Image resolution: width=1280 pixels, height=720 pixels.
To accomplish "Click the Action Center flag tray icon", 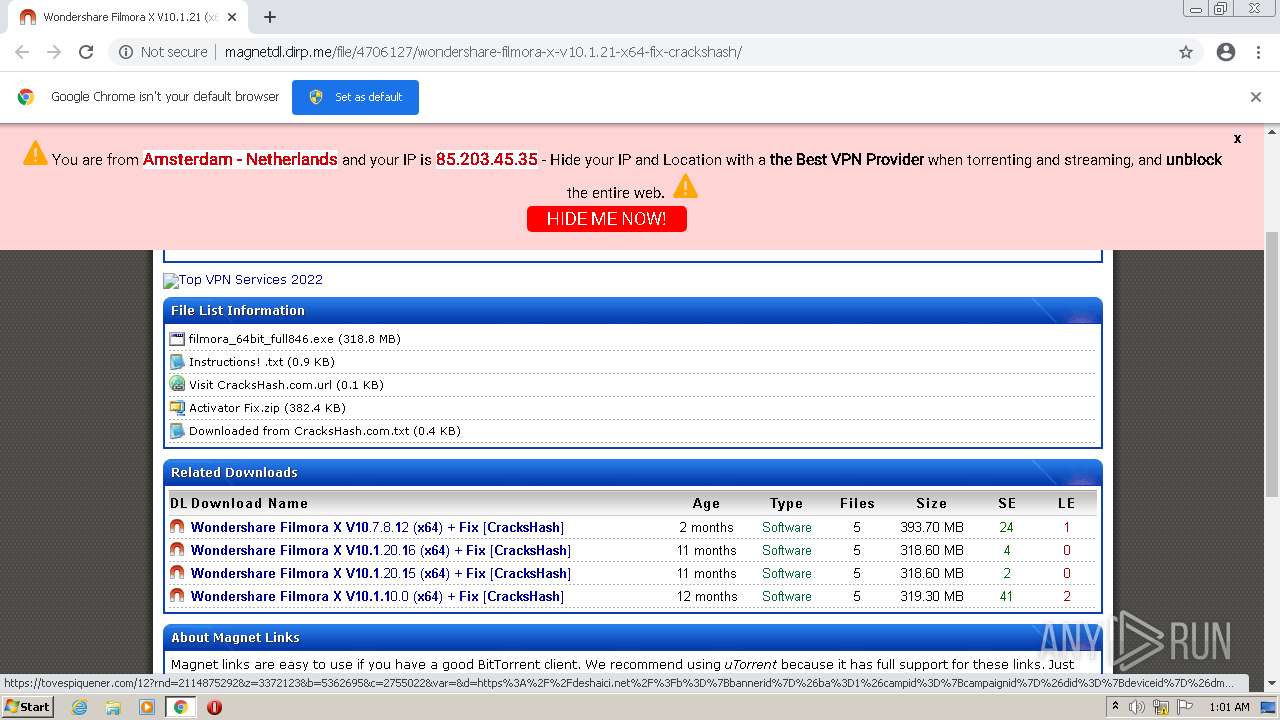I will pos(1185,707).
